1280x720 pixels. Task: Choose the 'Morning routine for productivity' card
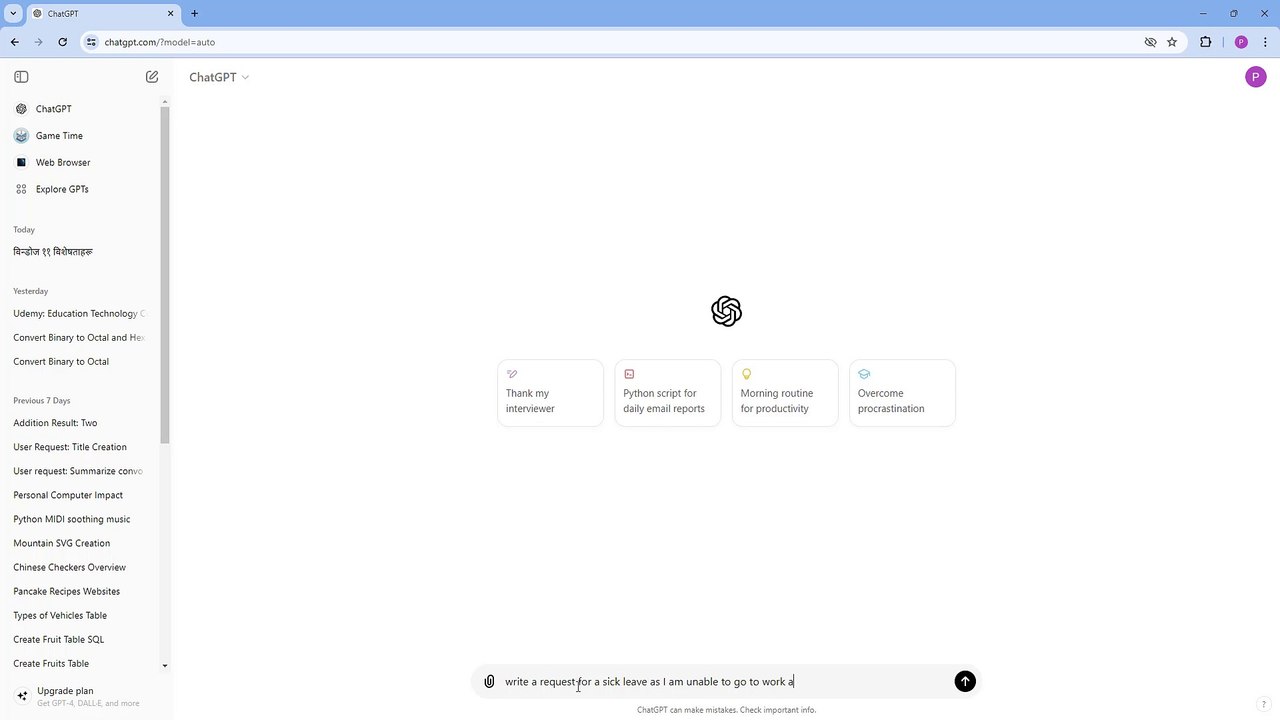pos(785,393)
